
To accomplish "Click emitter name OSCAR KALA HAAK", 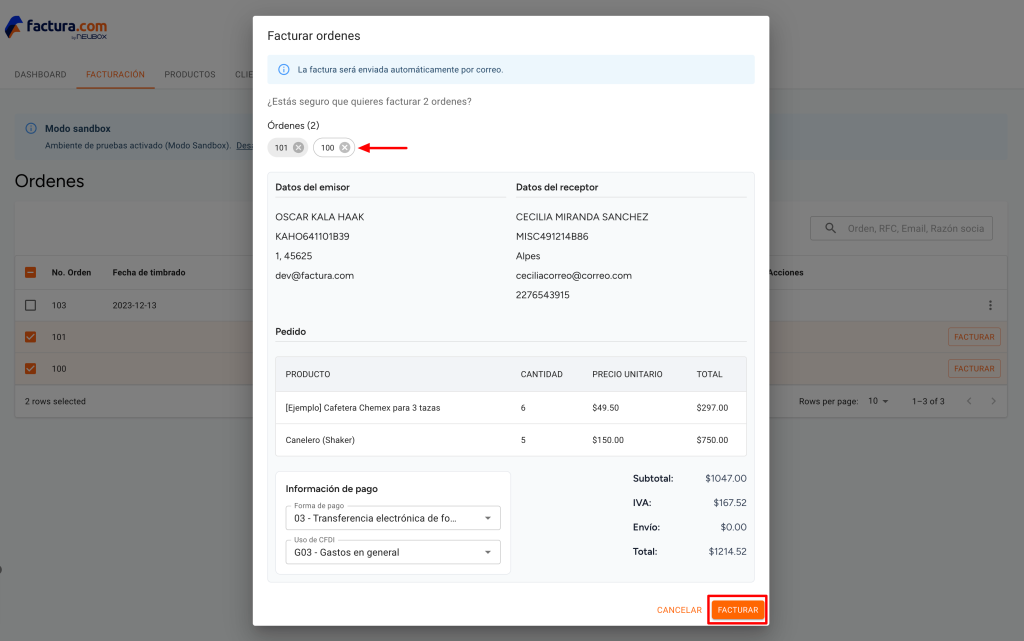I will (320, 217).
